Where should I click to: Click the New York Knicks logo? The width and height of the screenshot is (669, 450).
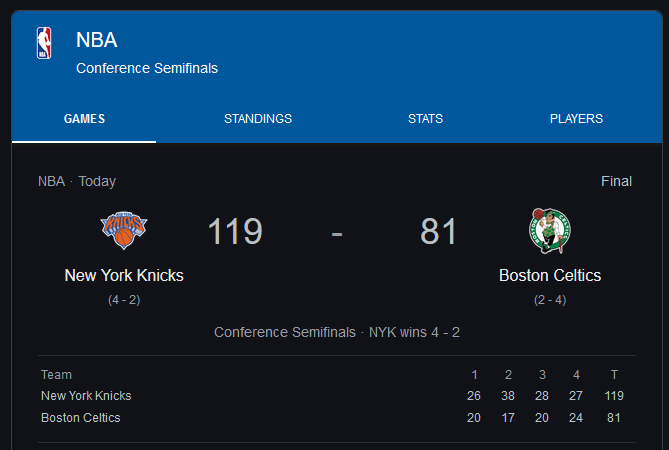pyautogui.click(x=124, y=230)
